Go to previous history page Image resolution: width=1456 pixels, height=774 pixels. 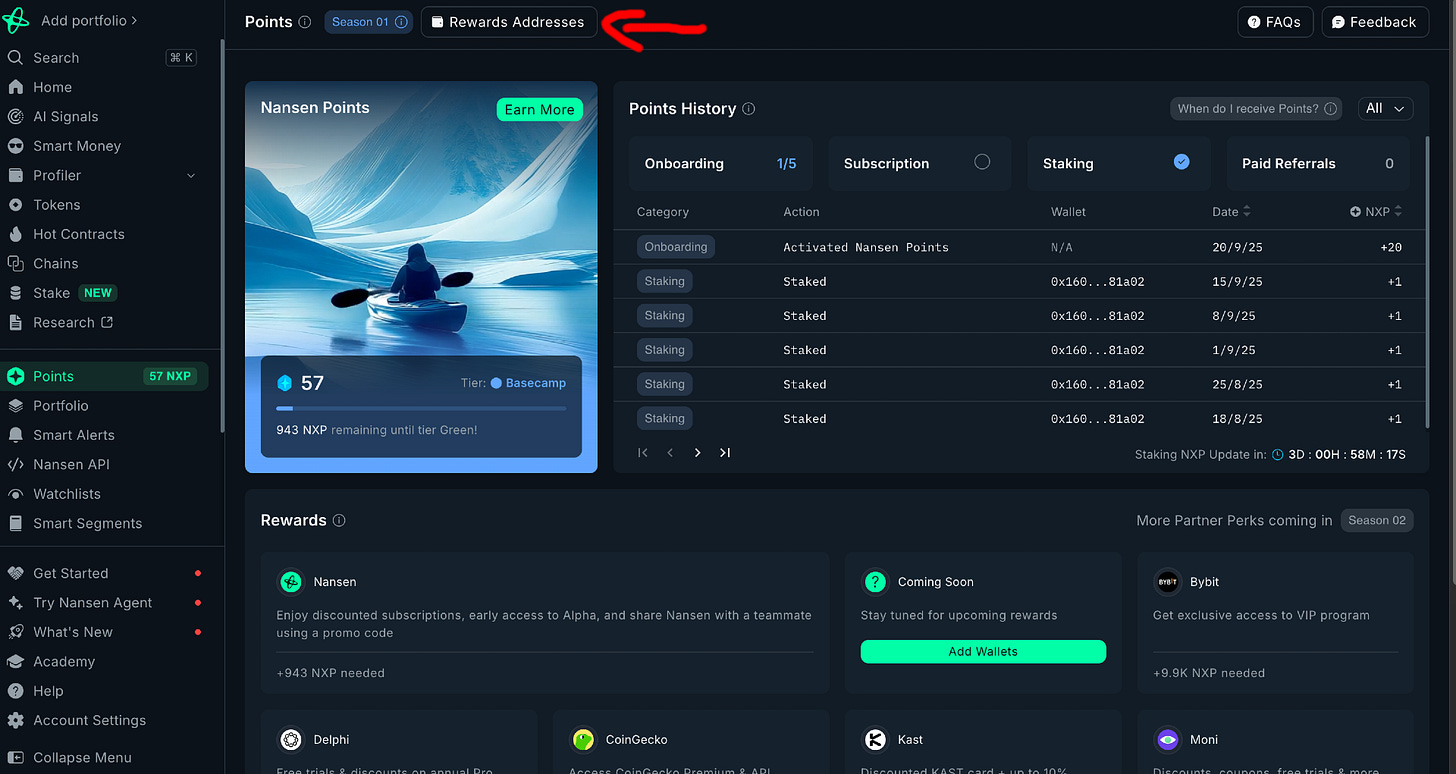pos(670,453)
